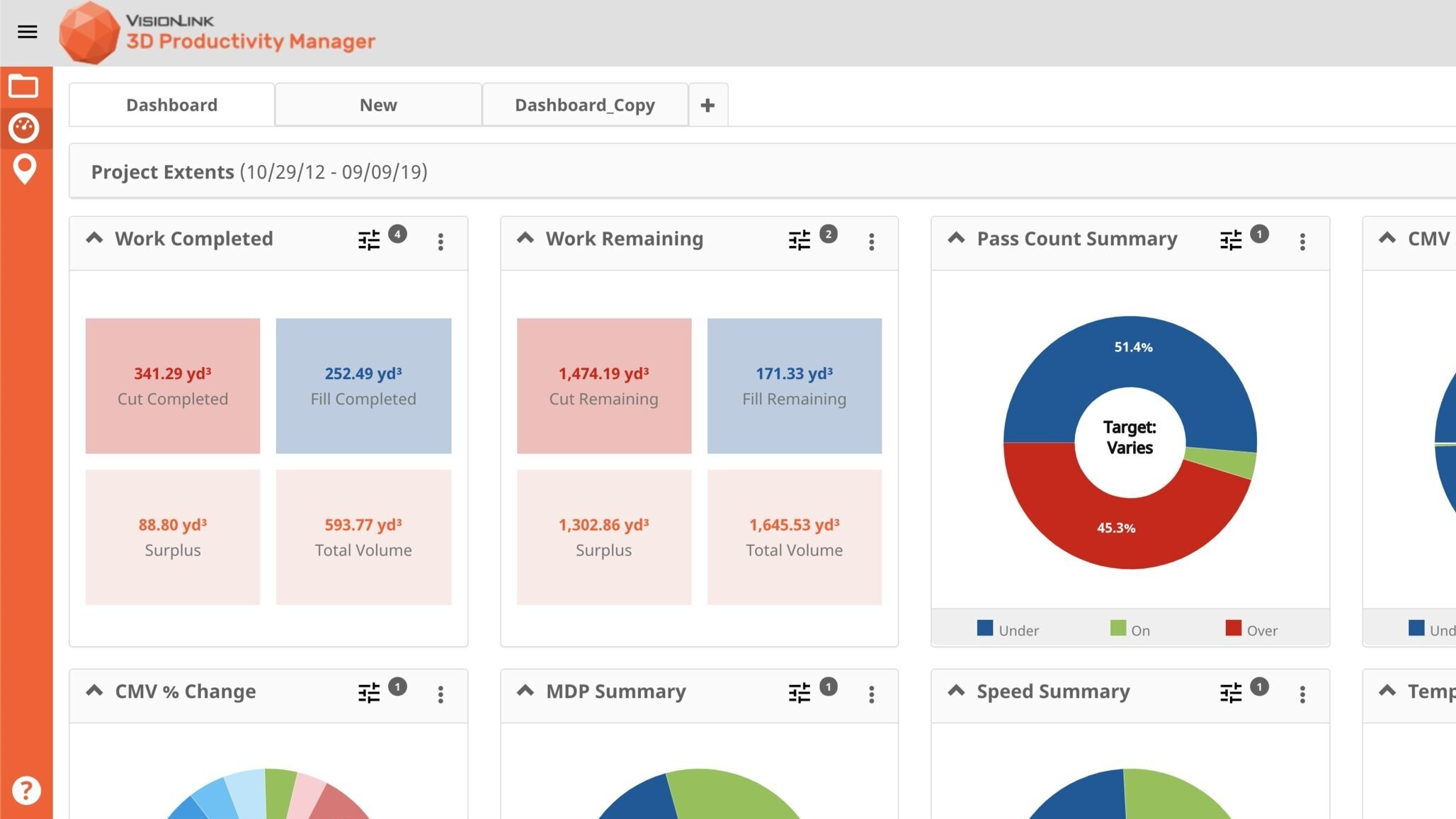Toggle the On legend swatch in Pass Count
This screenshot has width=1456, height=819.
tap(1118, 628)
